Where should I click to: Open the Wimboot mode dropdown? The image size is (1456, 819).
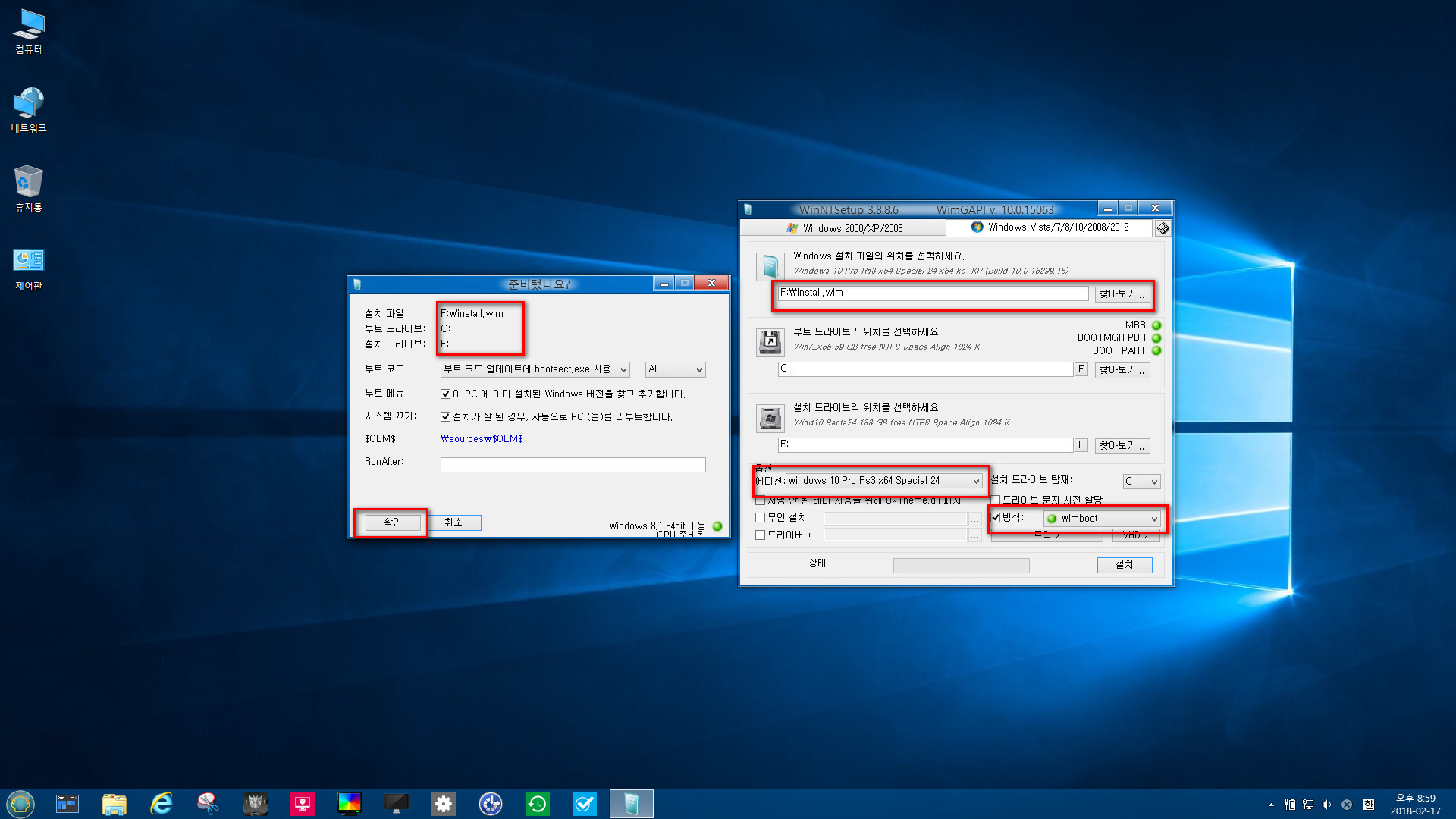(x=1102, y=519)
